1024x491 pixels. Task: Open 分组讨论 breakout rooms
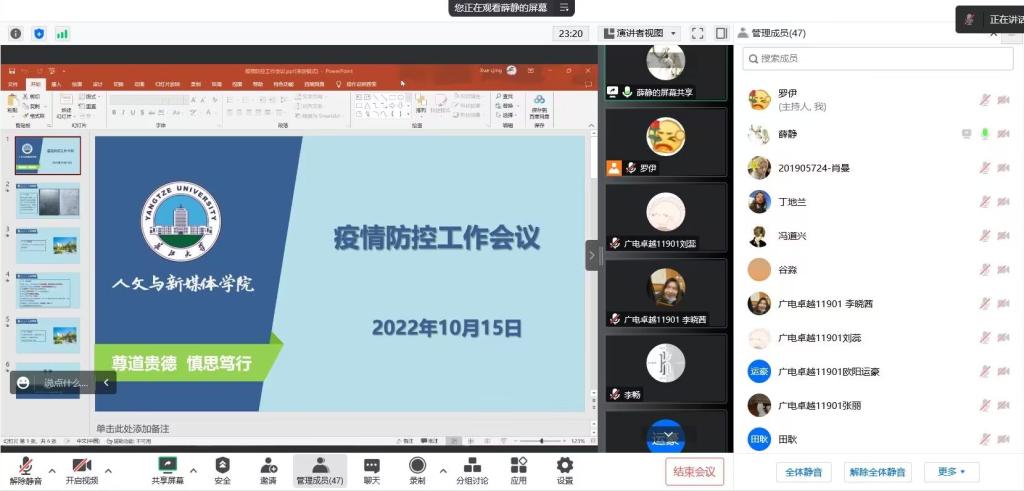click(x=472, y=470)
